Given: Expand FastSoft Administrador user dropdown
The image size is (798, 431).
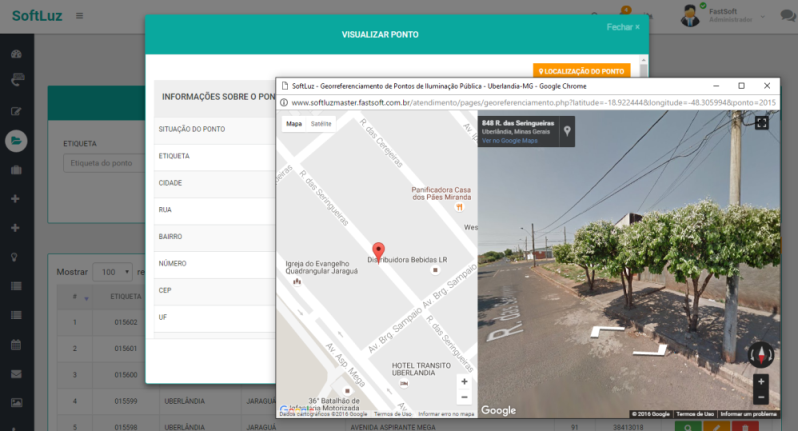Looking at the screenshot, I should click(762, 16).
